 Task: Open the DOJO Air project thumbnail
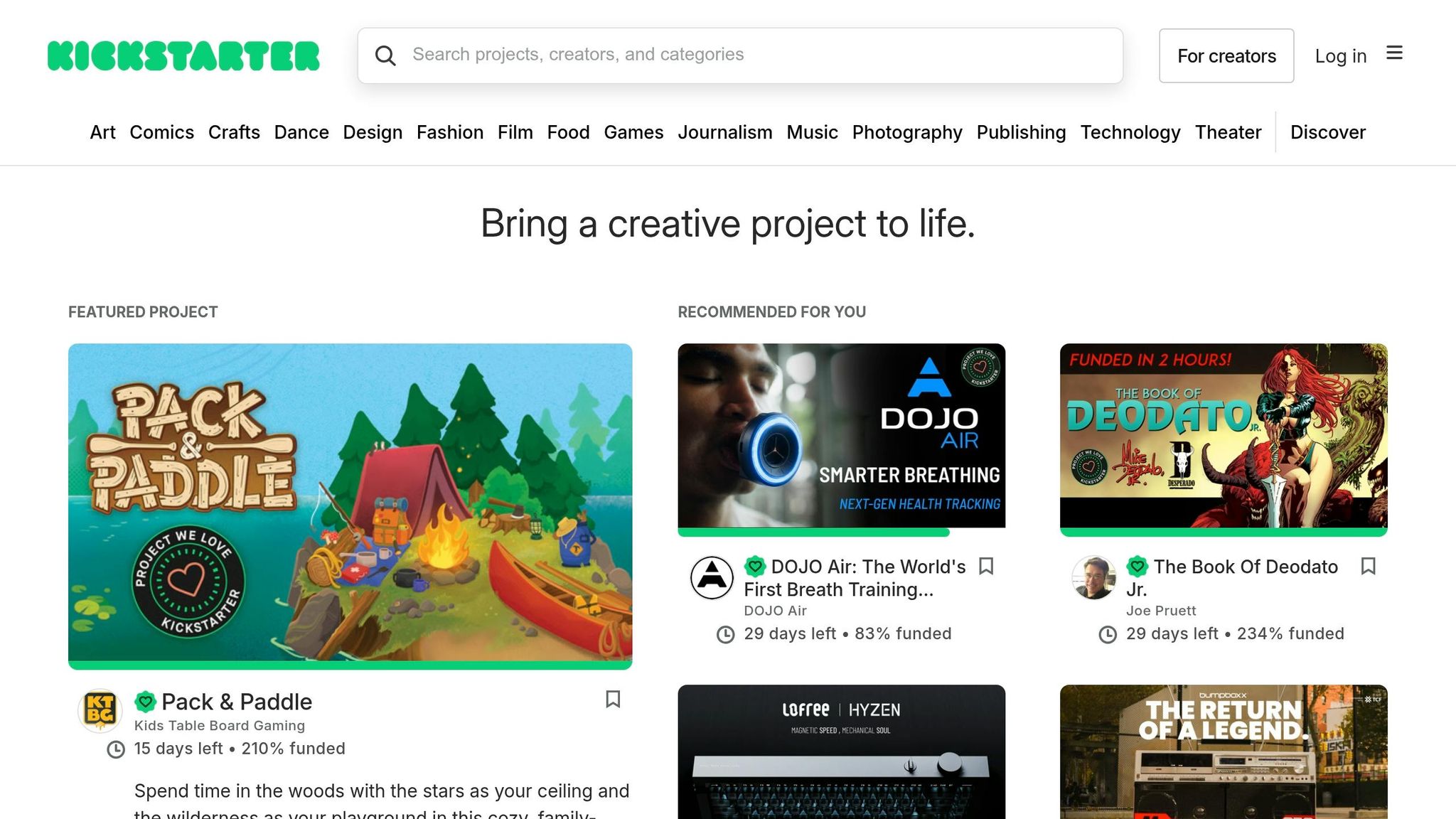point(841,436)
